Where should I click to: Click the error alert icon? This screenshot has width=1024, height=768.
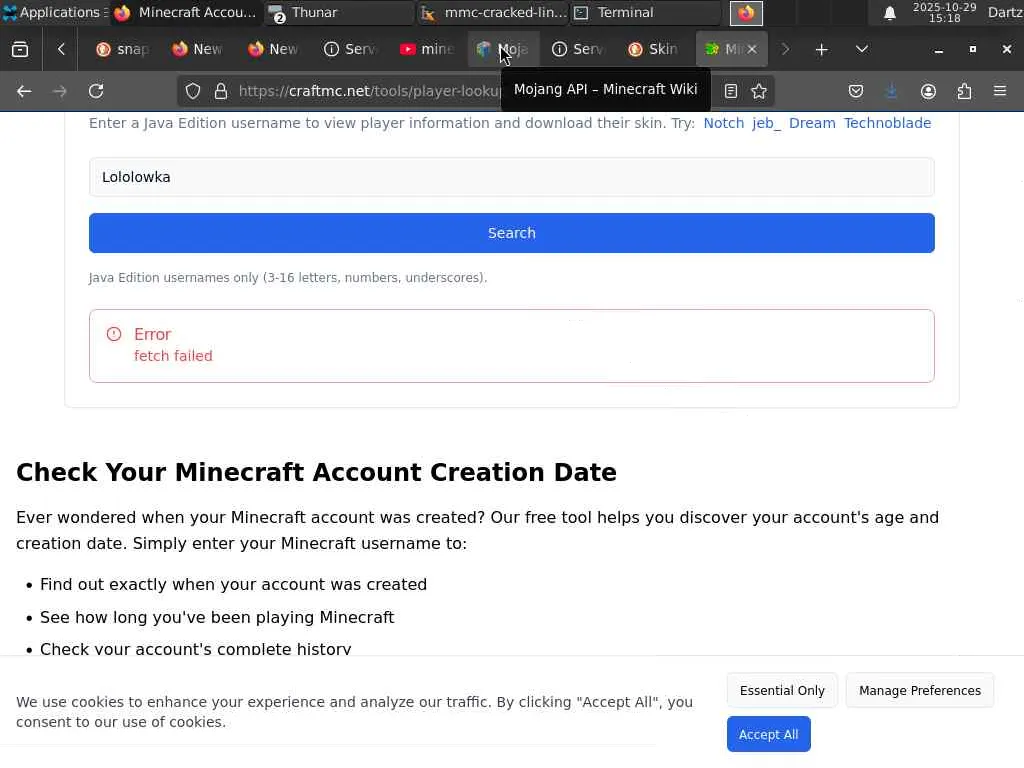pyautogui.click(x=114, y=334)
